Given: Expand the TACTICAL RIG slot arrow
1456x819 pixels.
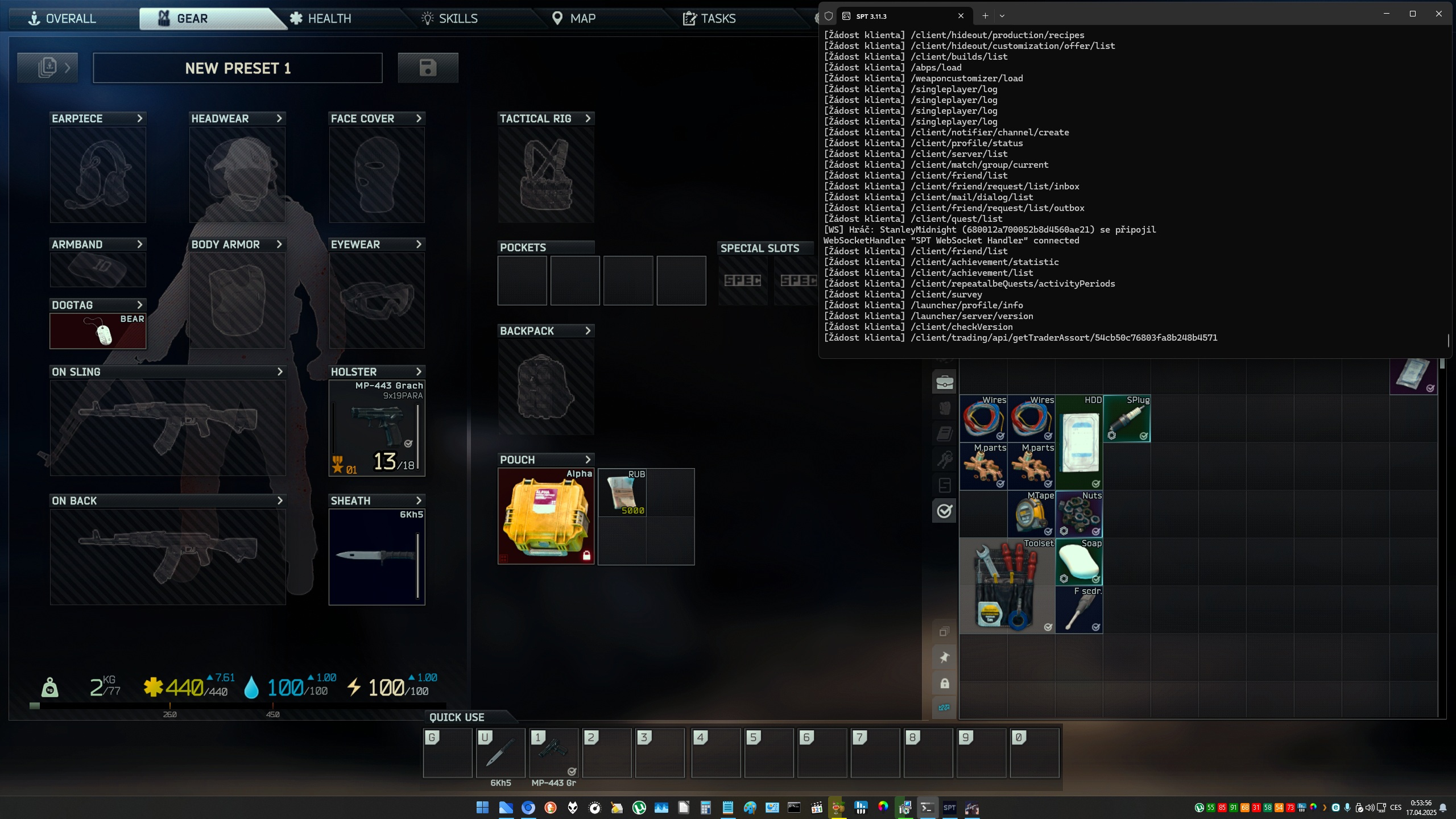Looking at the screenshot, I should [588, 118].
